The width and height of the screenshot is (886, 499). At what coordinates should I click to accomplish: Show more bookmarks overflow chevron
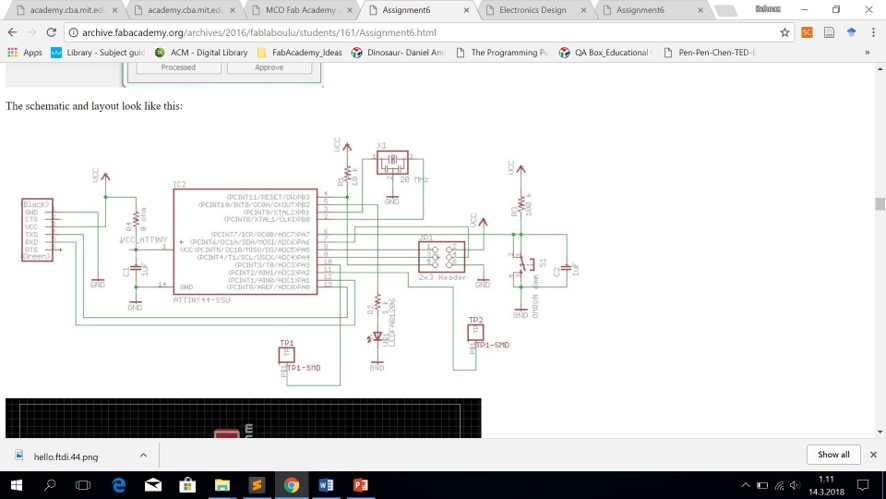click(x=867, y=53)
